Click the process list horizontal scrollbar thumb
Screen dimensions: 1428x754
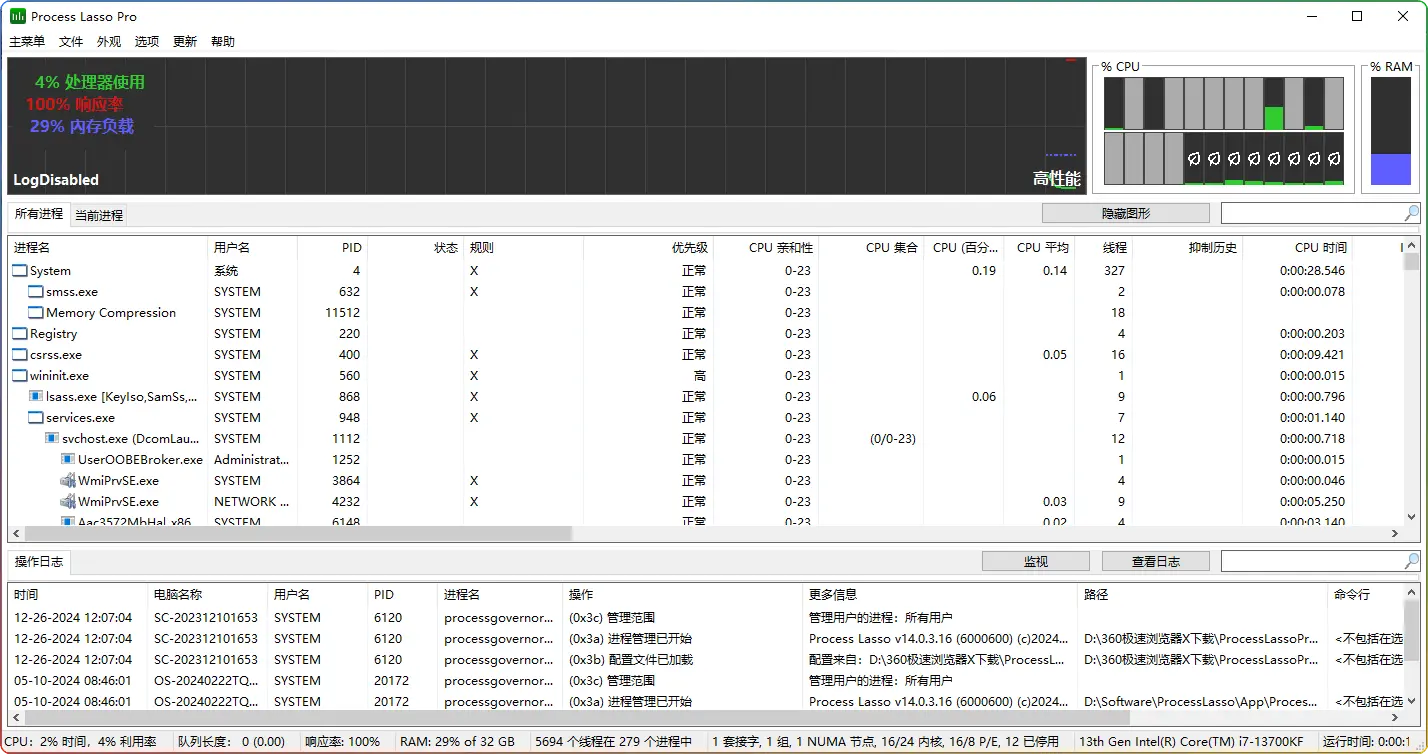tap(299, 534)
